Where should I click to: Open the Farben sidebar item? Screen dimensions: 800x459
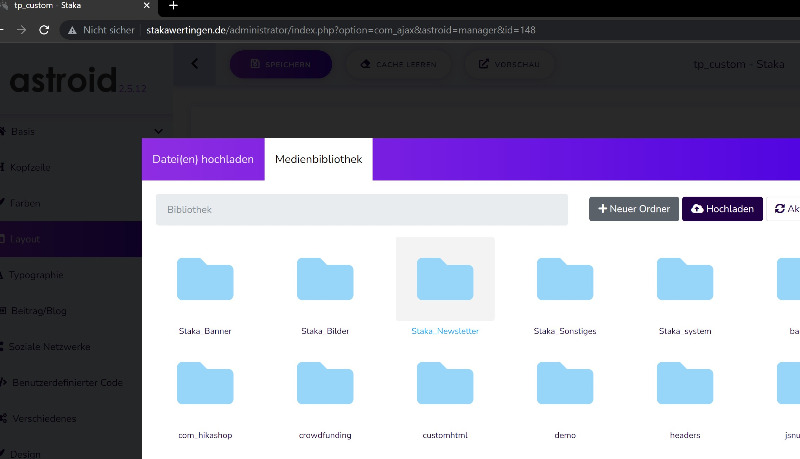click(71, 203)
